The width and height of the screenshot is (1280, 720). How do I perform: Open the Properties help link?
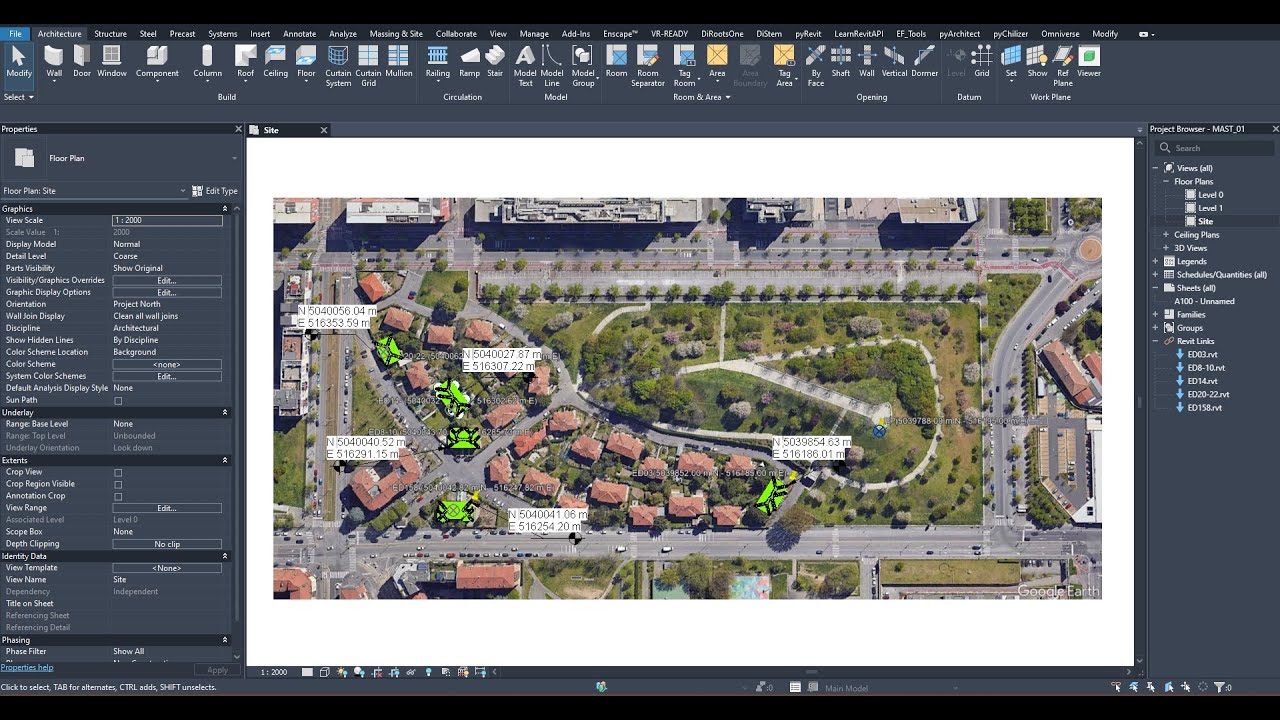tap(27, 667)
